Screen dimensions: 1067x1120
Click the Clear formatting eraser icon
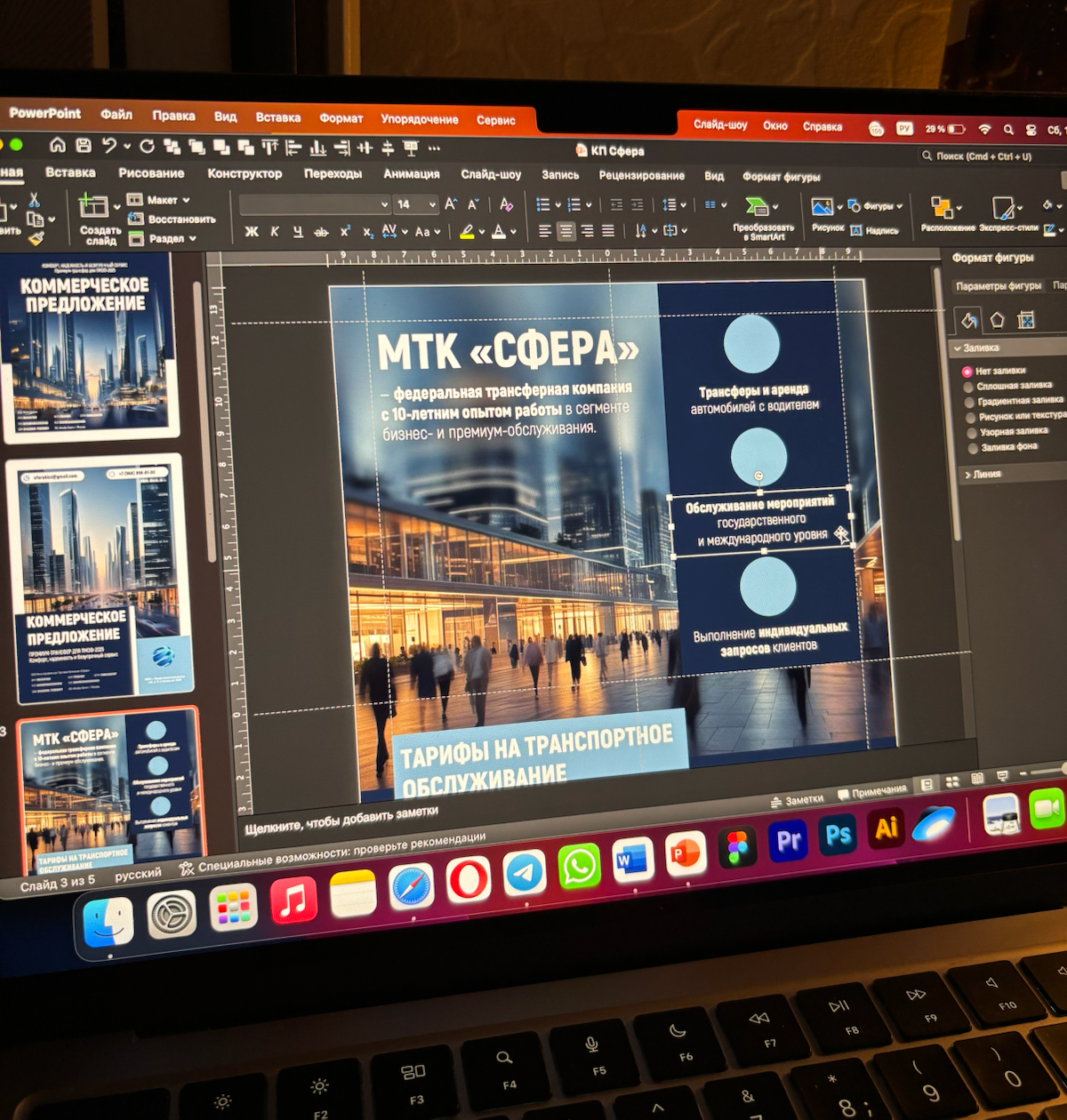tap(506, 205)
